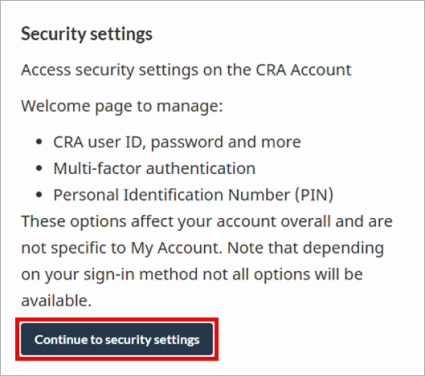This screenshot has width=425, height=376.
Task: Click the words 'CRA Account' in the first line
Action: coord(303,70)
